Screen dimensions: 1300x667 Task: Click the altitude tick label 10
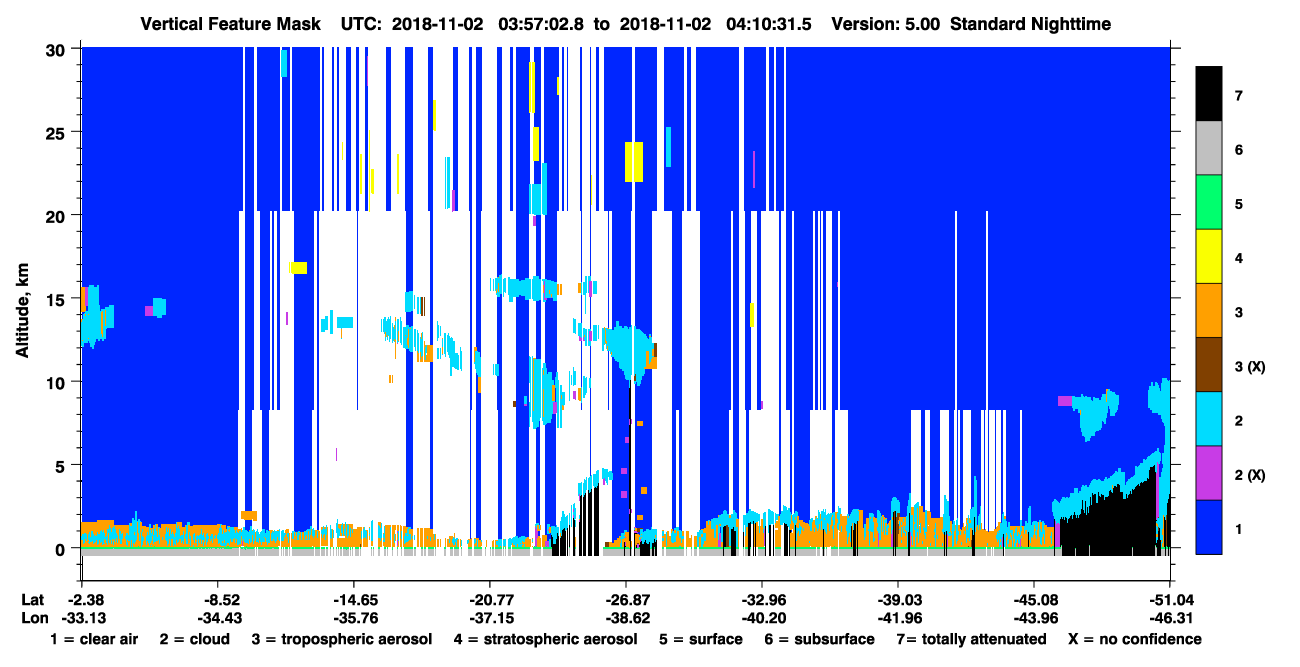pos(58,382)
